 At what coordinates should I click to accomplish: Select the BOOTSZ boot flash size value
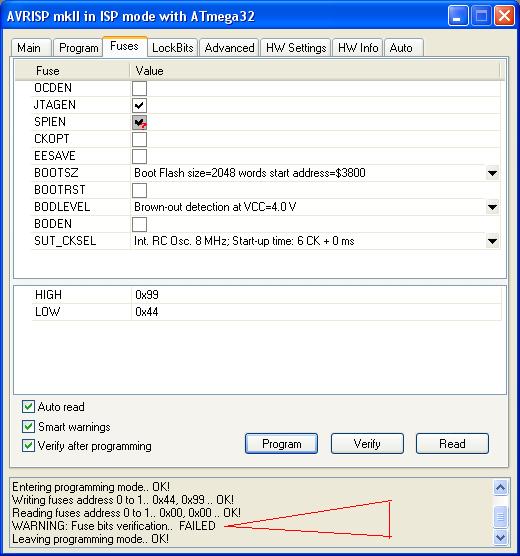(x=250, y=173)
